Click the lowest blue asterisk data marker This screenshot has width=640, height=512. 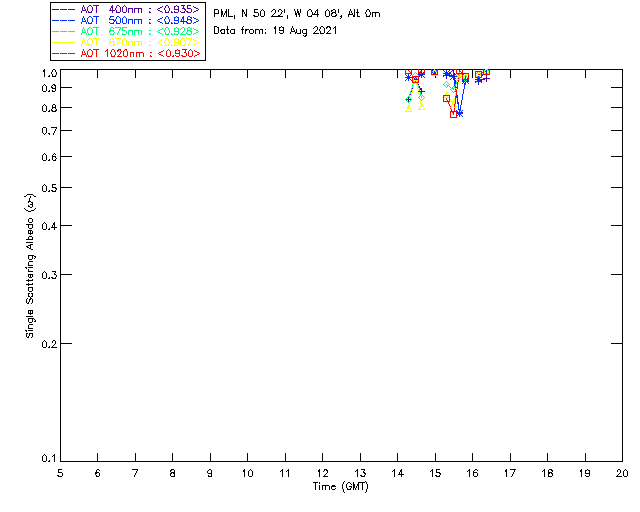click(x=459, y=113)
